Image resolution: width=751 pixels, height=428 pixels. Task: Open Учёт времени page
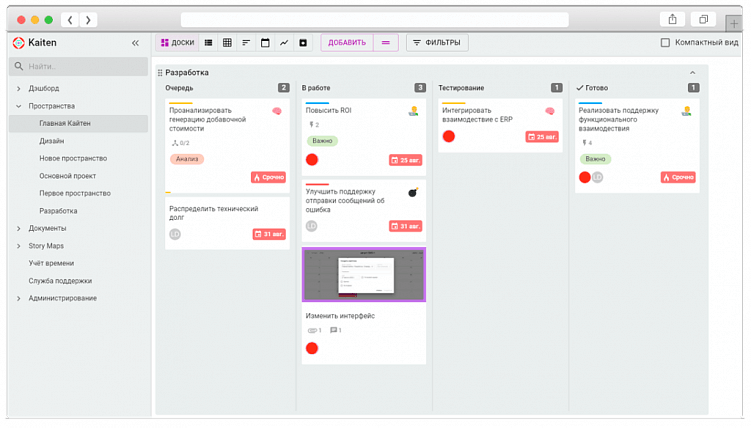51,263
